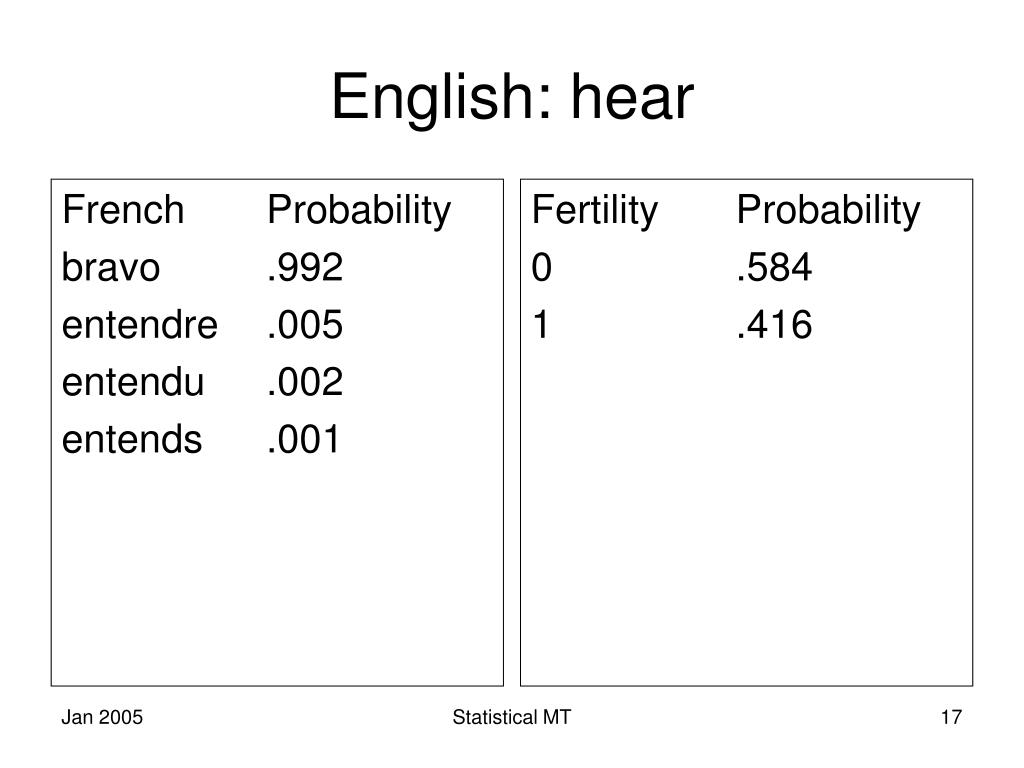The width and height of the screenshot is (1024, 768).
Task: Click the Probability header in Fertility table
Action: pos(828,211)
